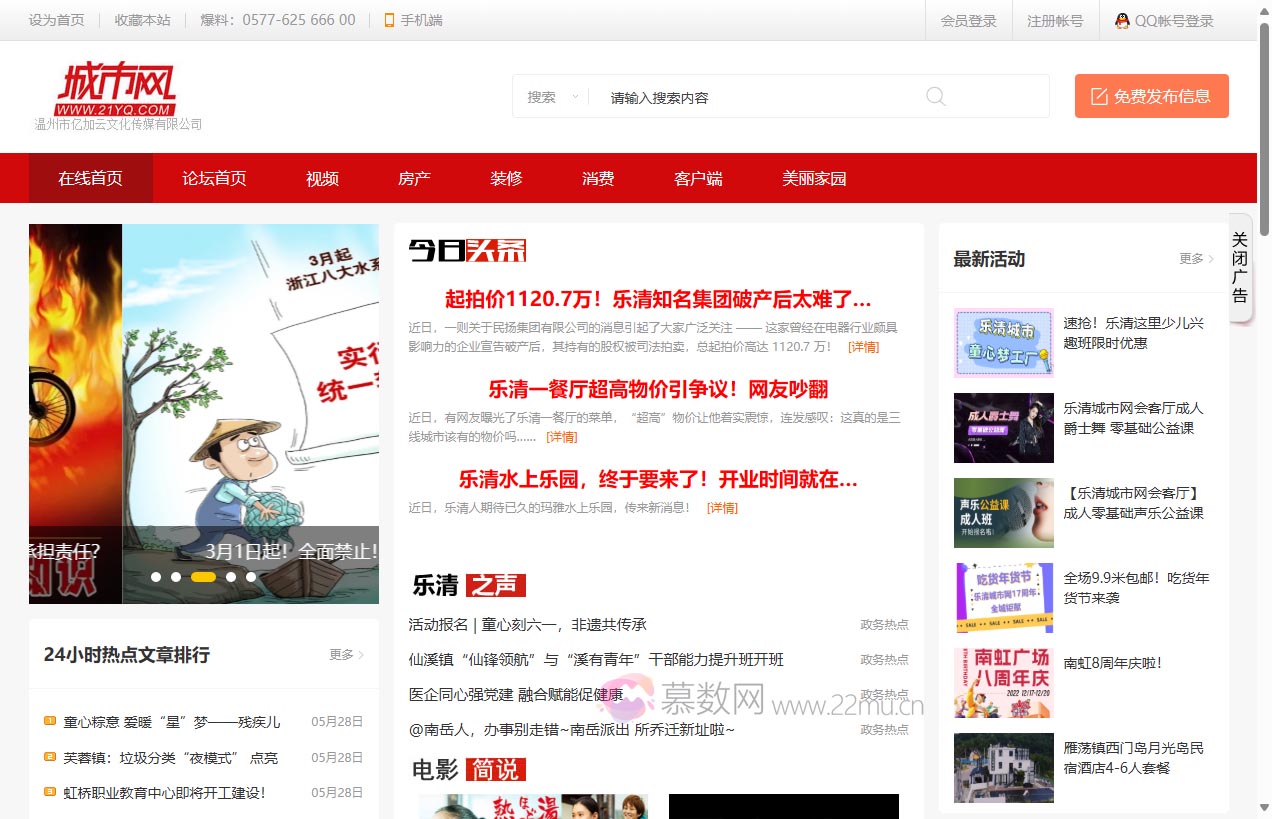Switch to the 论坛首页 navigation tab

pos(213,178)
